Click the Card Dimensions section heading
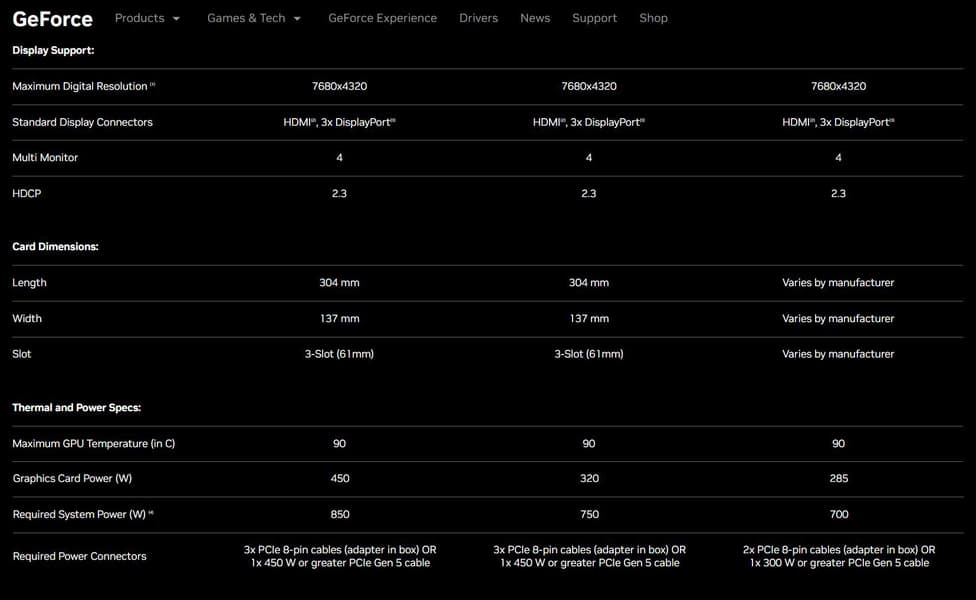Screen dimensions: 976x600 [55, 246]
